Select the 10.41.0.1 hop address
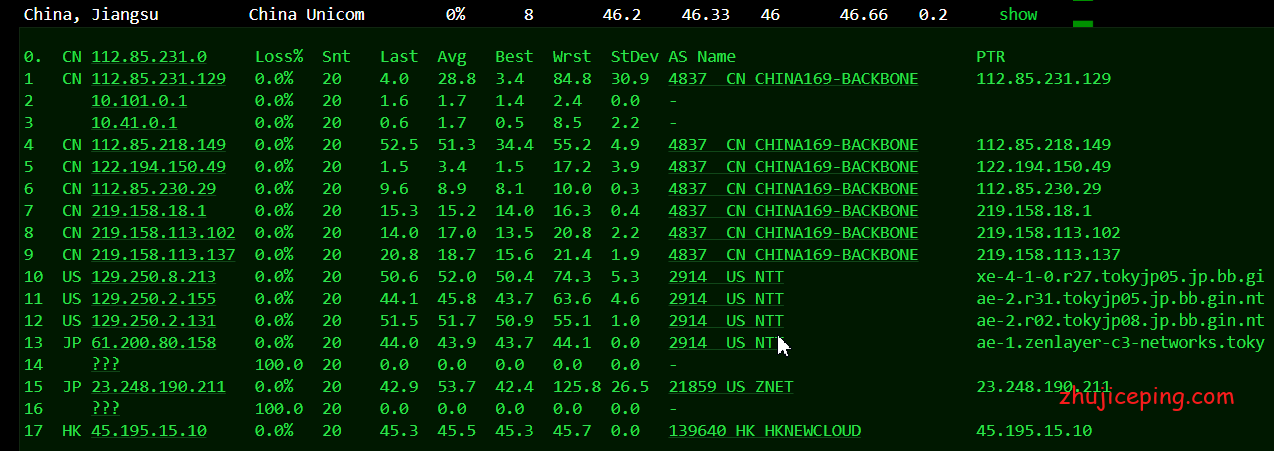The height and width of the screenshot is (451, 1274). tap(134, 123)
